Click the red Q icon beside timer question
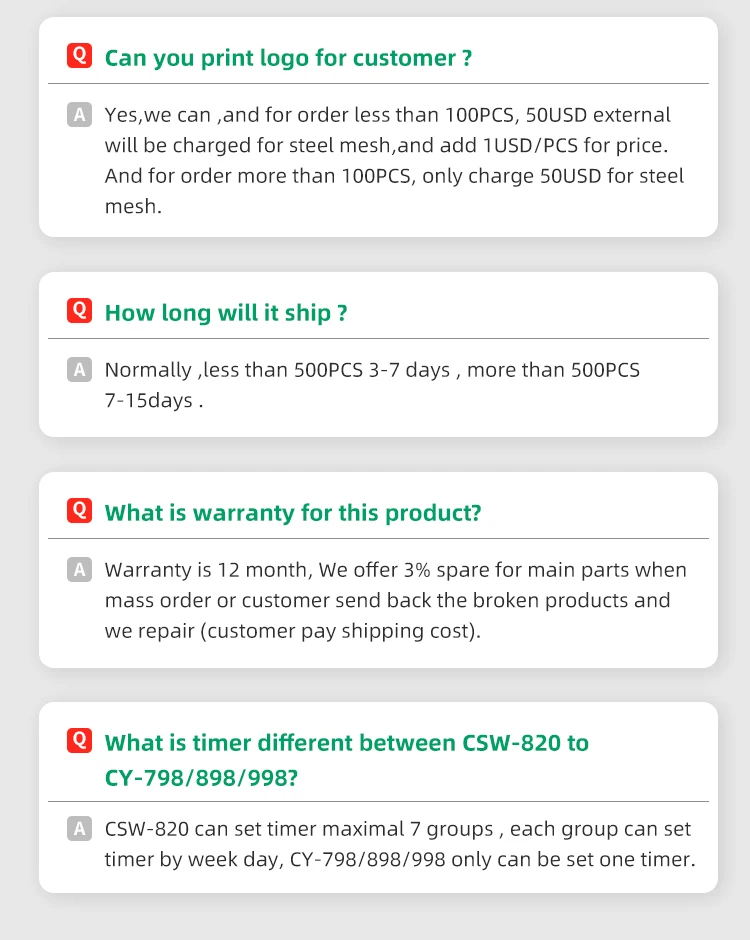Screen dimensions: 750x940 coord(79,740)
